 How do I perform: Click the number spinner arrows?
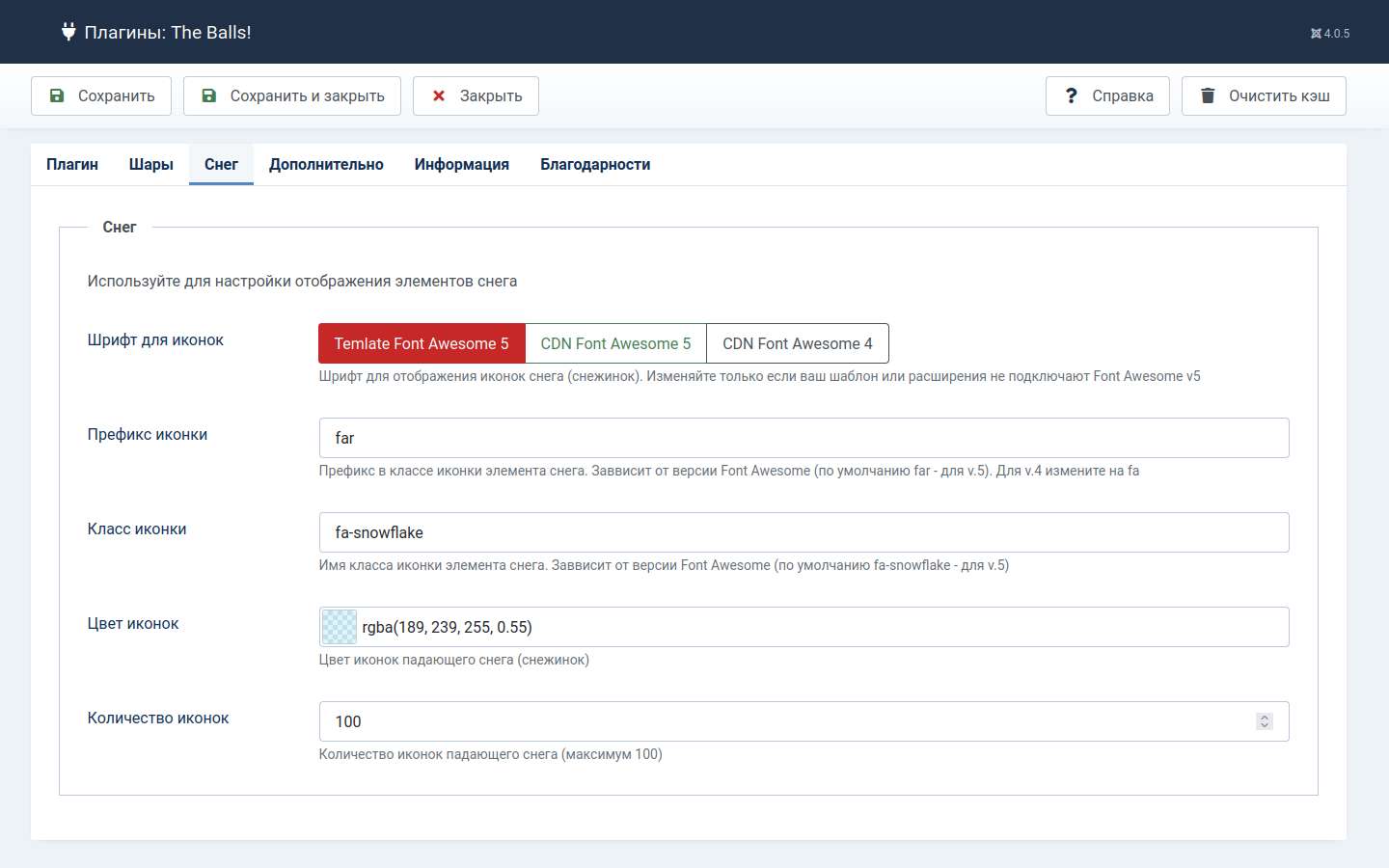[1264, 721]
